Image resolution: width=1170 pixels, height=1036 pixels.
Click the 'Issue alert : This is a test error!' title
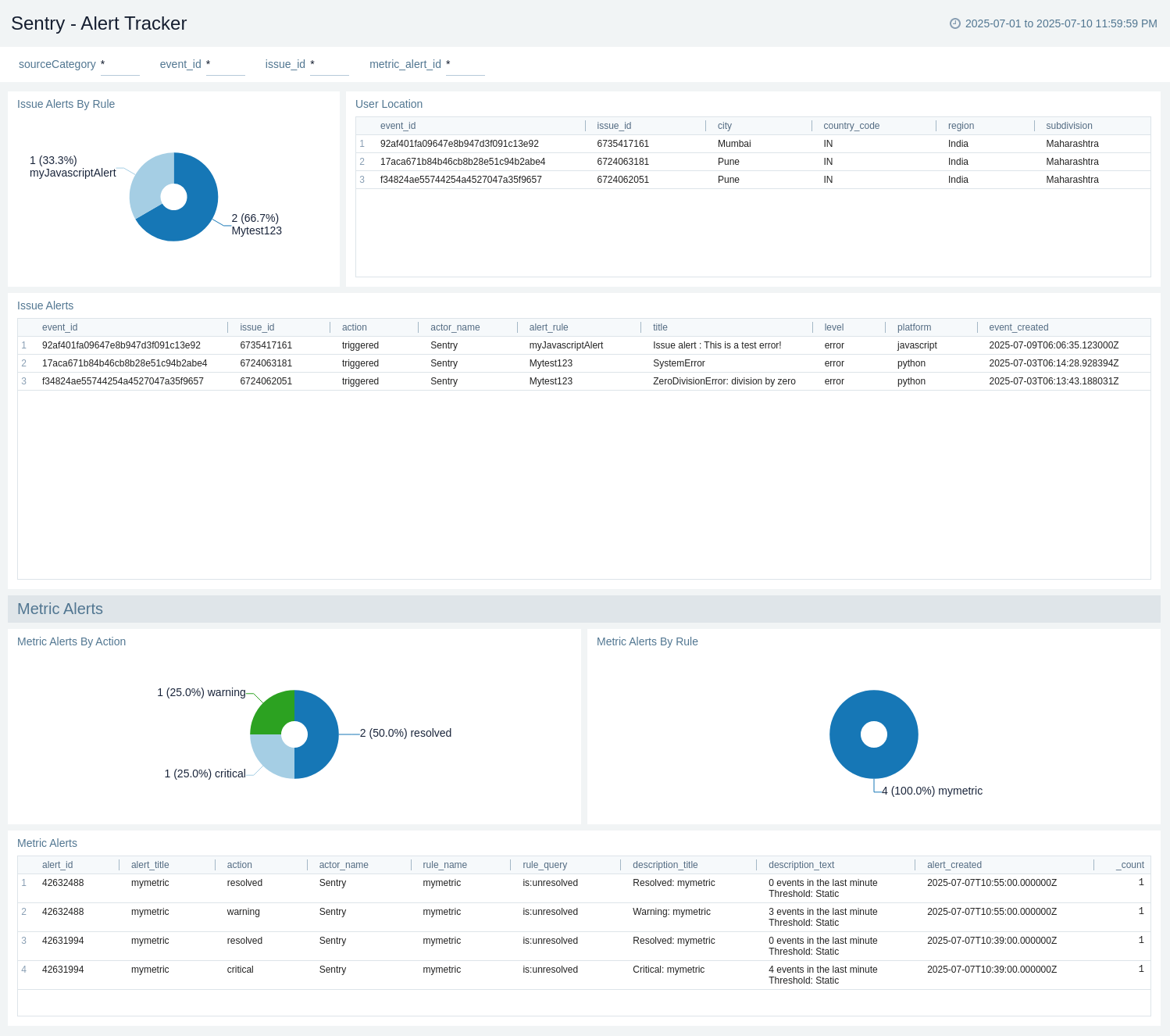pos(717,345)
